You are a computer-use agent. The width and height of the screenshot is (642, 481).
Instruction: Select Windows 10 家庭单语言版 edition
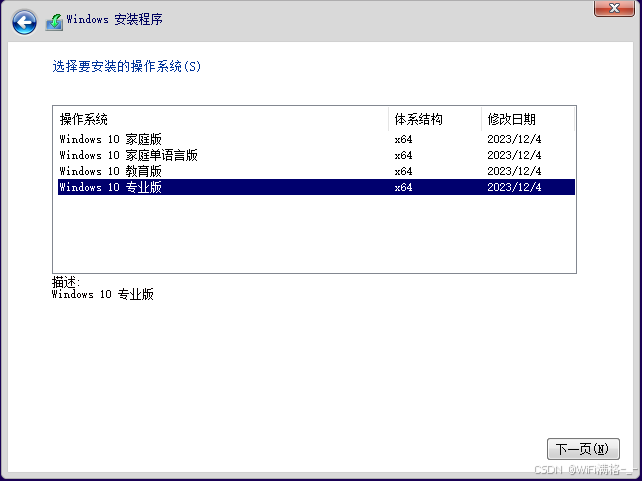click(316, 155)
